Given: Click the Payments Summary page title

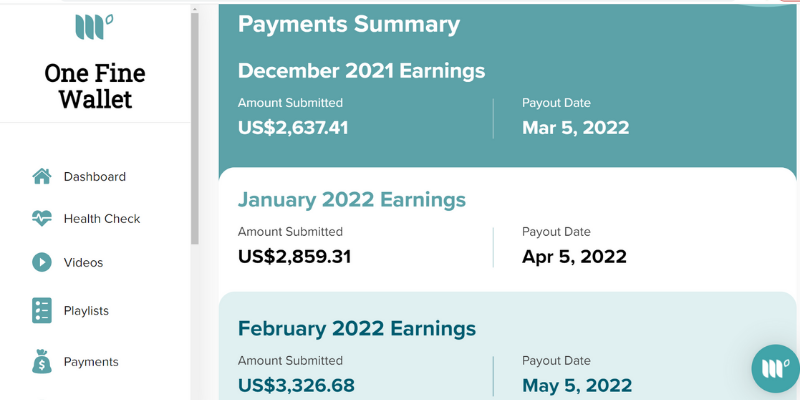Looking at the screenshot, I should [x=349, y=24].
